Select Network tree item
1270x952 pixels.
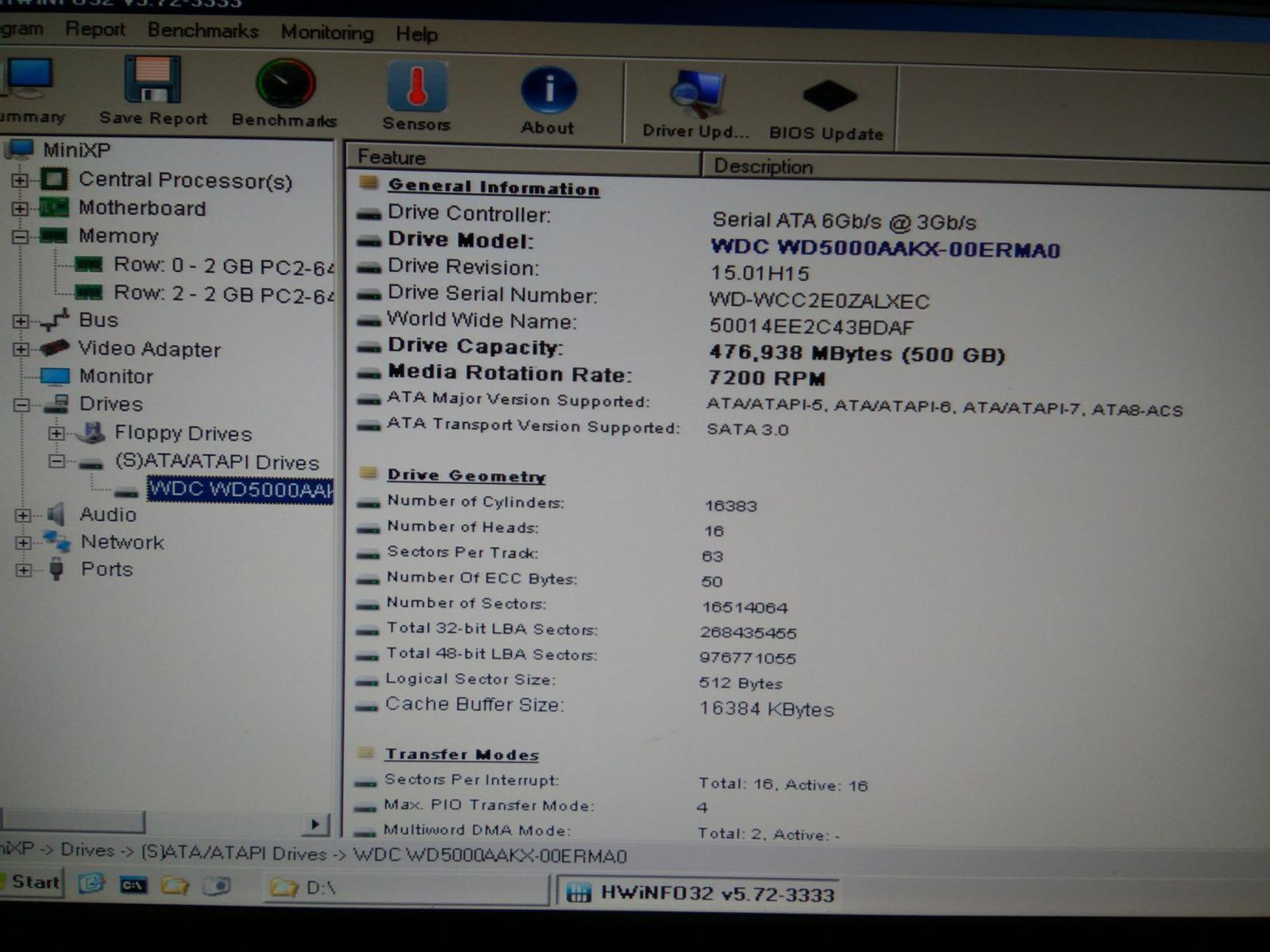[122, 542]
